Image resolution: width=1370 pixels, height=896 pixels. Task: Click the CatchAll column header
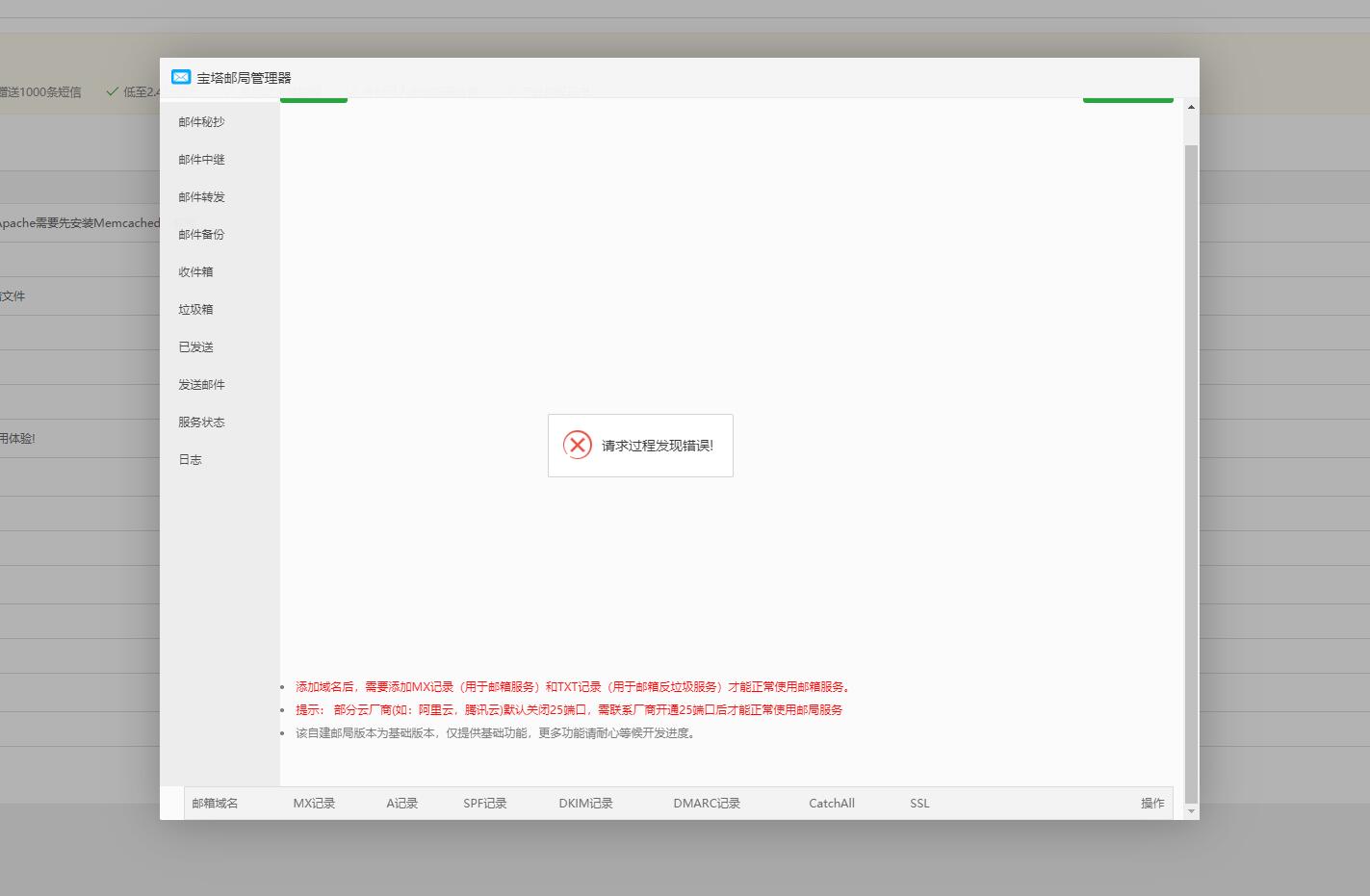tap(832, 804)
